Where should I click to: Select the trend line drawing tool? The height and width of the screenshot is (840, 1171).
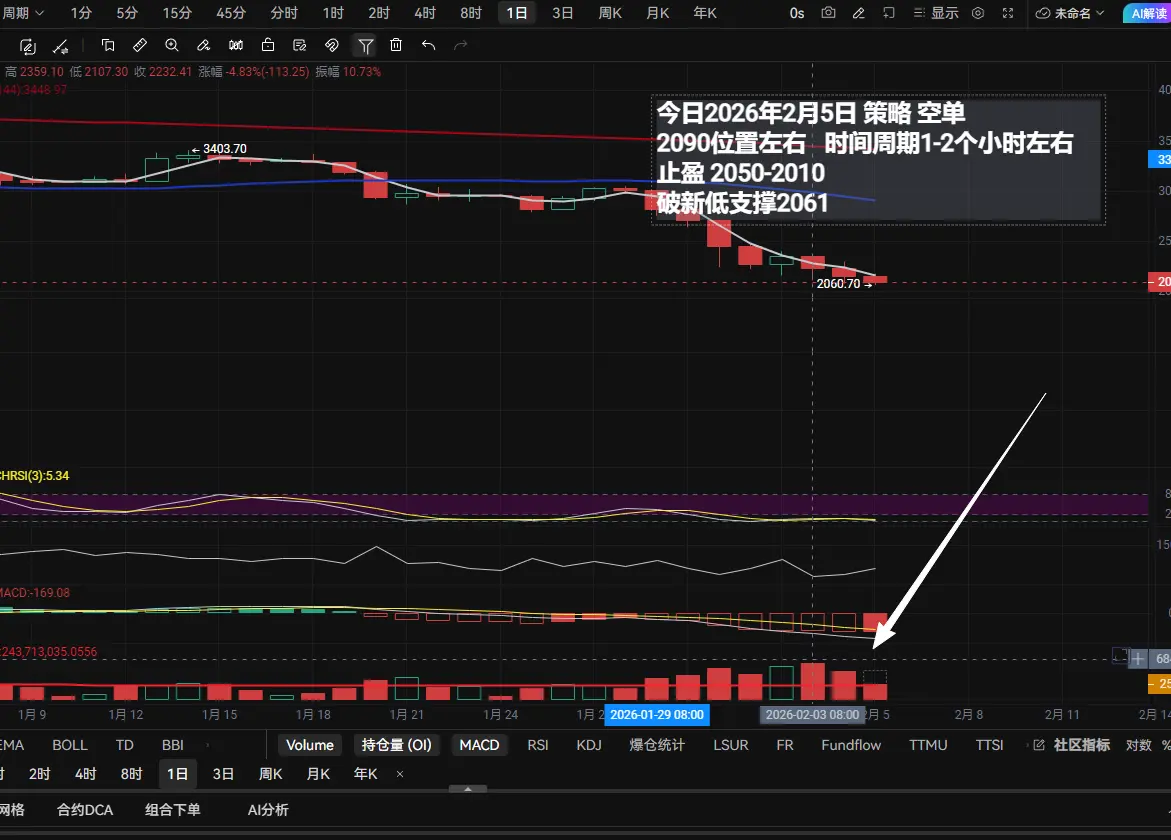[x=60, y=46]
